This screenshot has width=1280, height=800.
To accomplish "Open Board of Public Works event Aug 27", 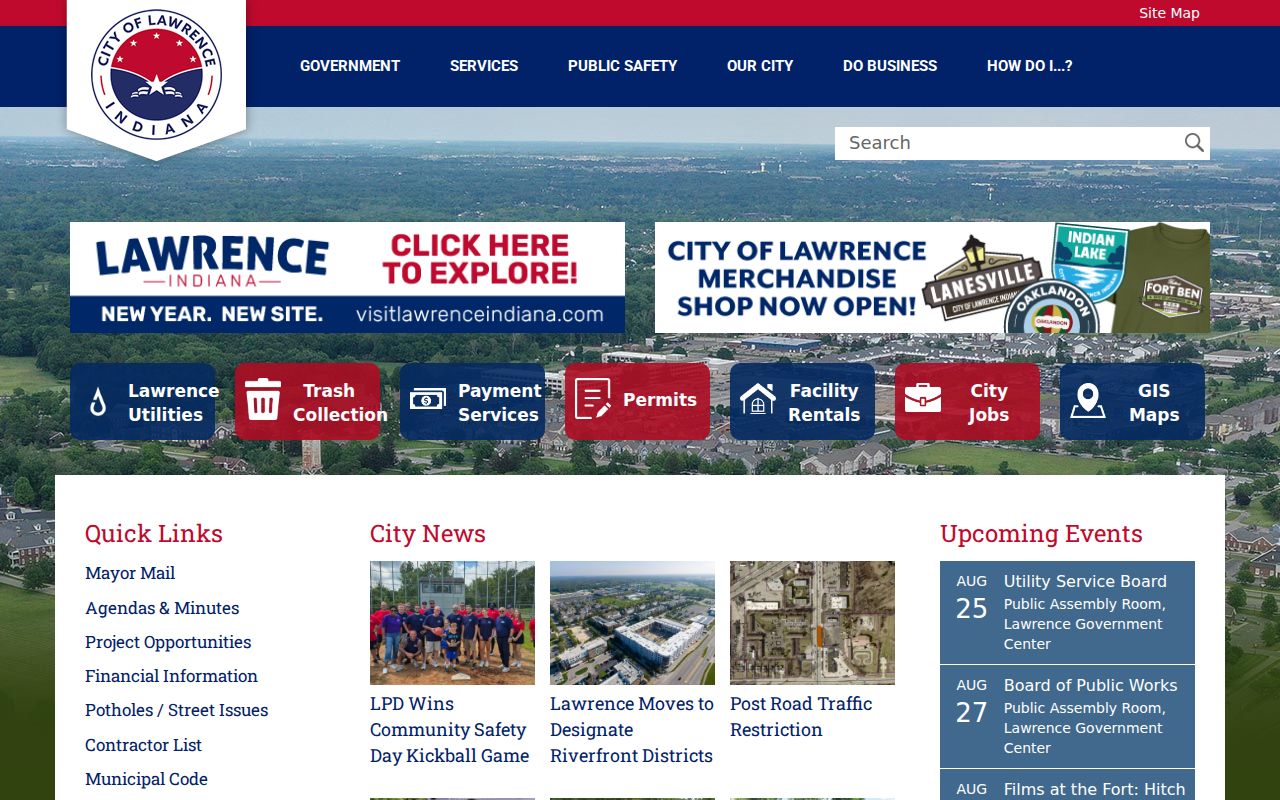I will pyautogui.click(x=1067, y=716).
